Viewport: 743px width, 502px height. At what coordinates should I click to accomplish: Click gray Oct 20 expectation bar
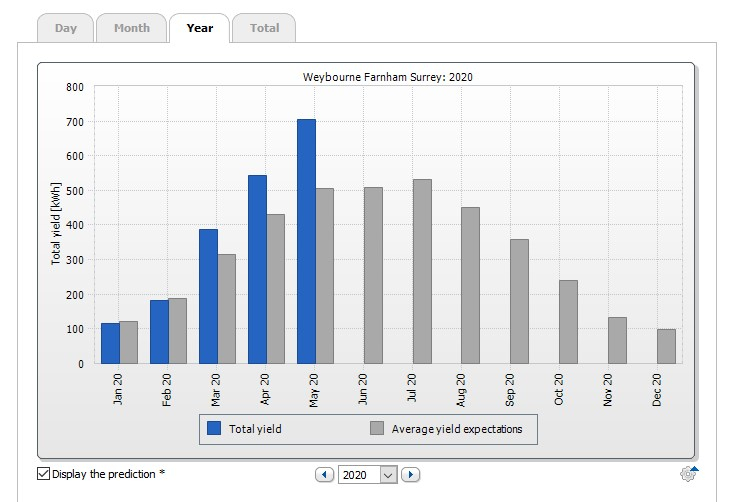pyautogui.click(x=568, y=322)
